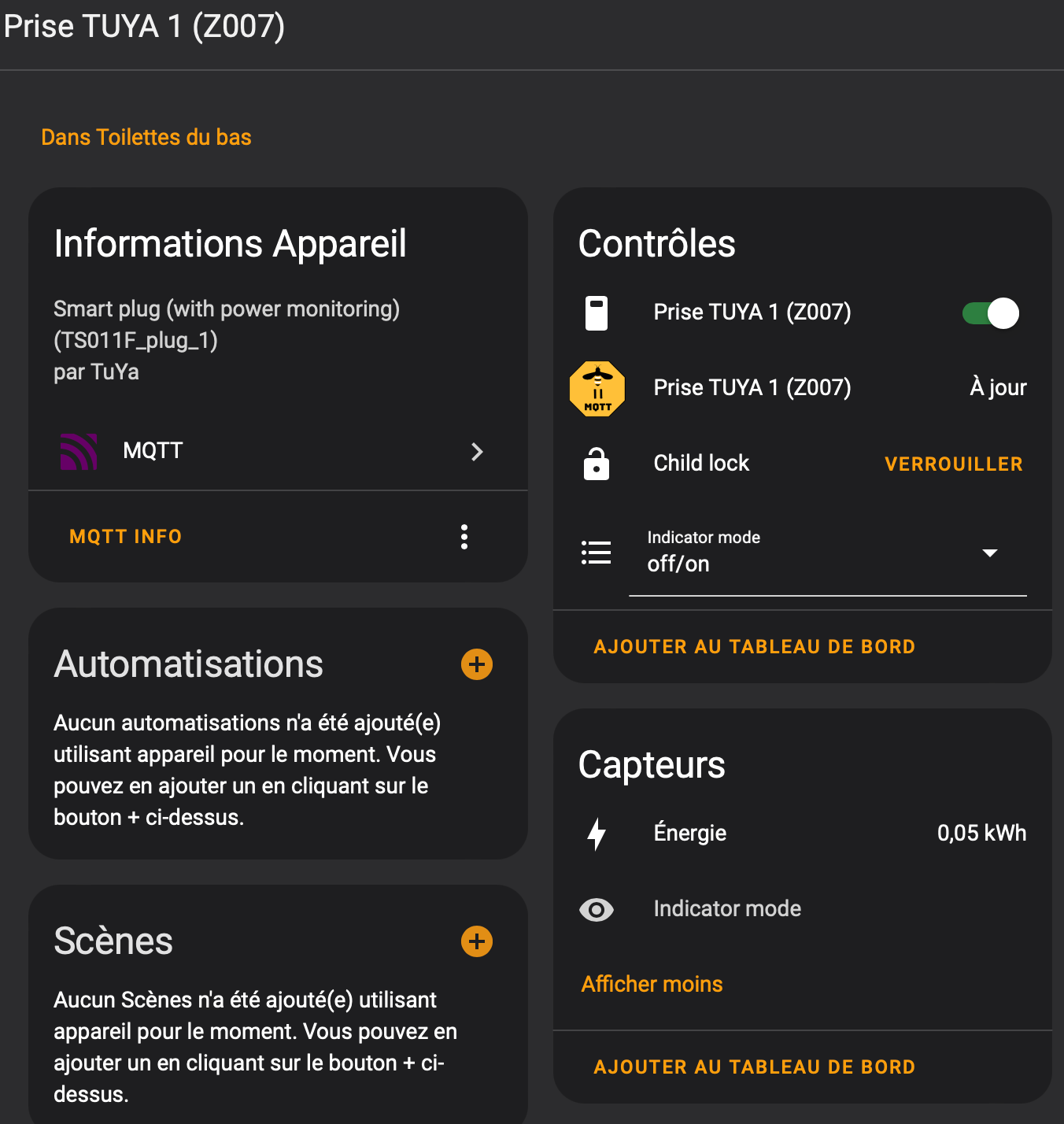The height and width of the screenshot is (1124, 1064).
Task: Click the smart plug icon in Contrôles
Action: pyautogui.click(x=597, y=312)
